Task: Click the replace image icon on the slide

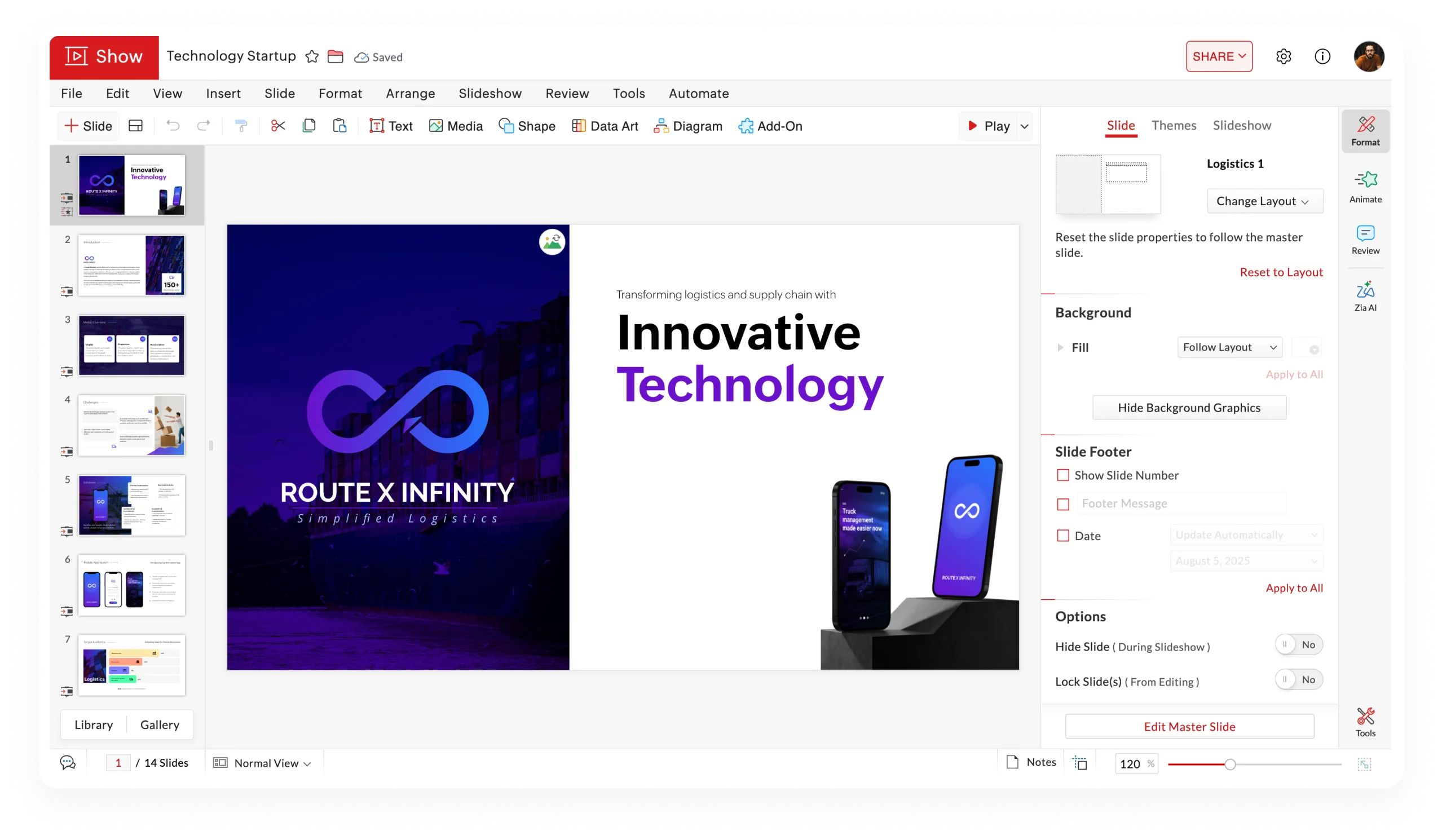Action: tap(552, 242)
